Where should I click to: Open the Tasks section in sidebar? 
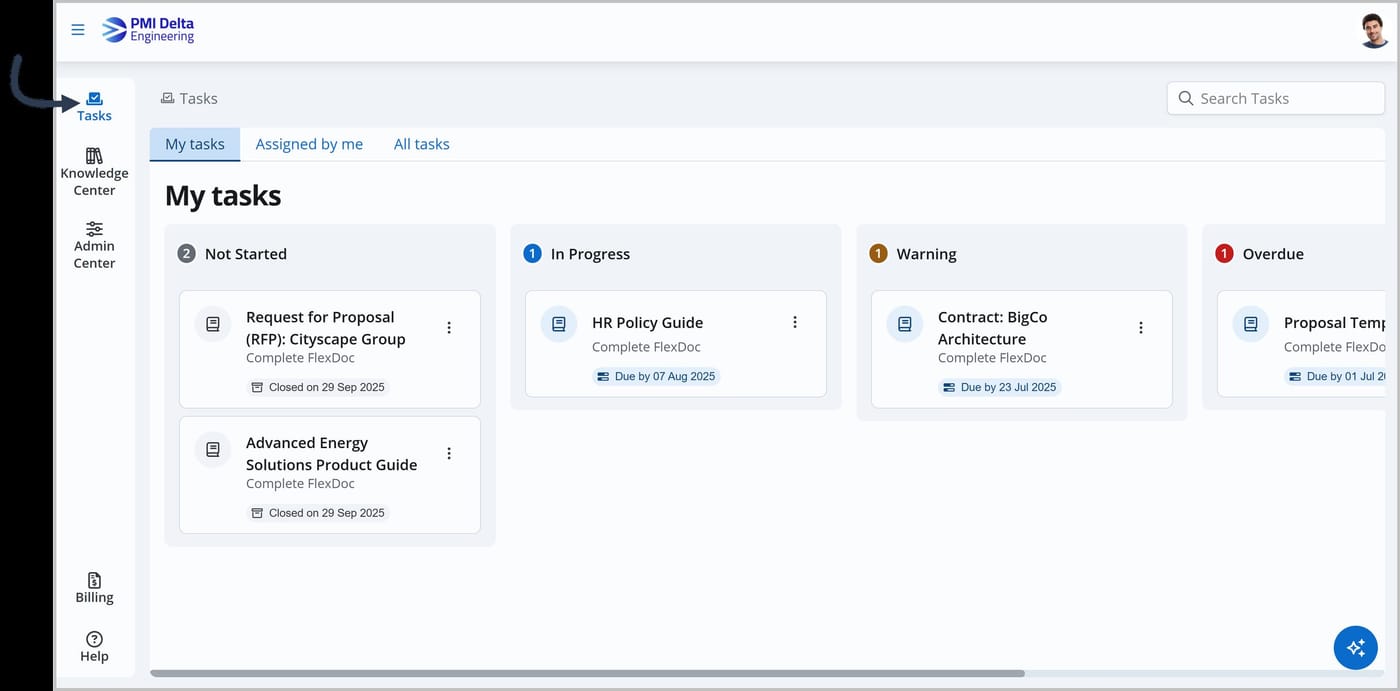[94, 107]
